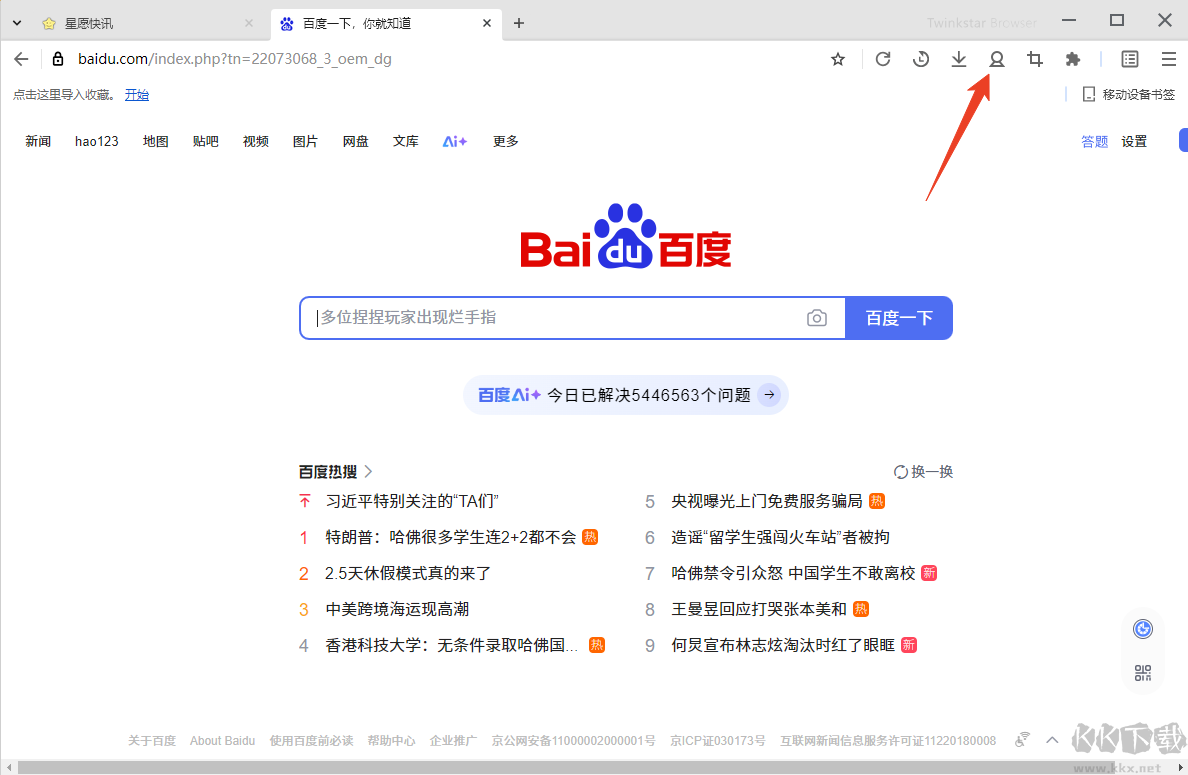1188x775 pixels.
Task: Go back with the arrow button
Action: click(x=21, y=59)
